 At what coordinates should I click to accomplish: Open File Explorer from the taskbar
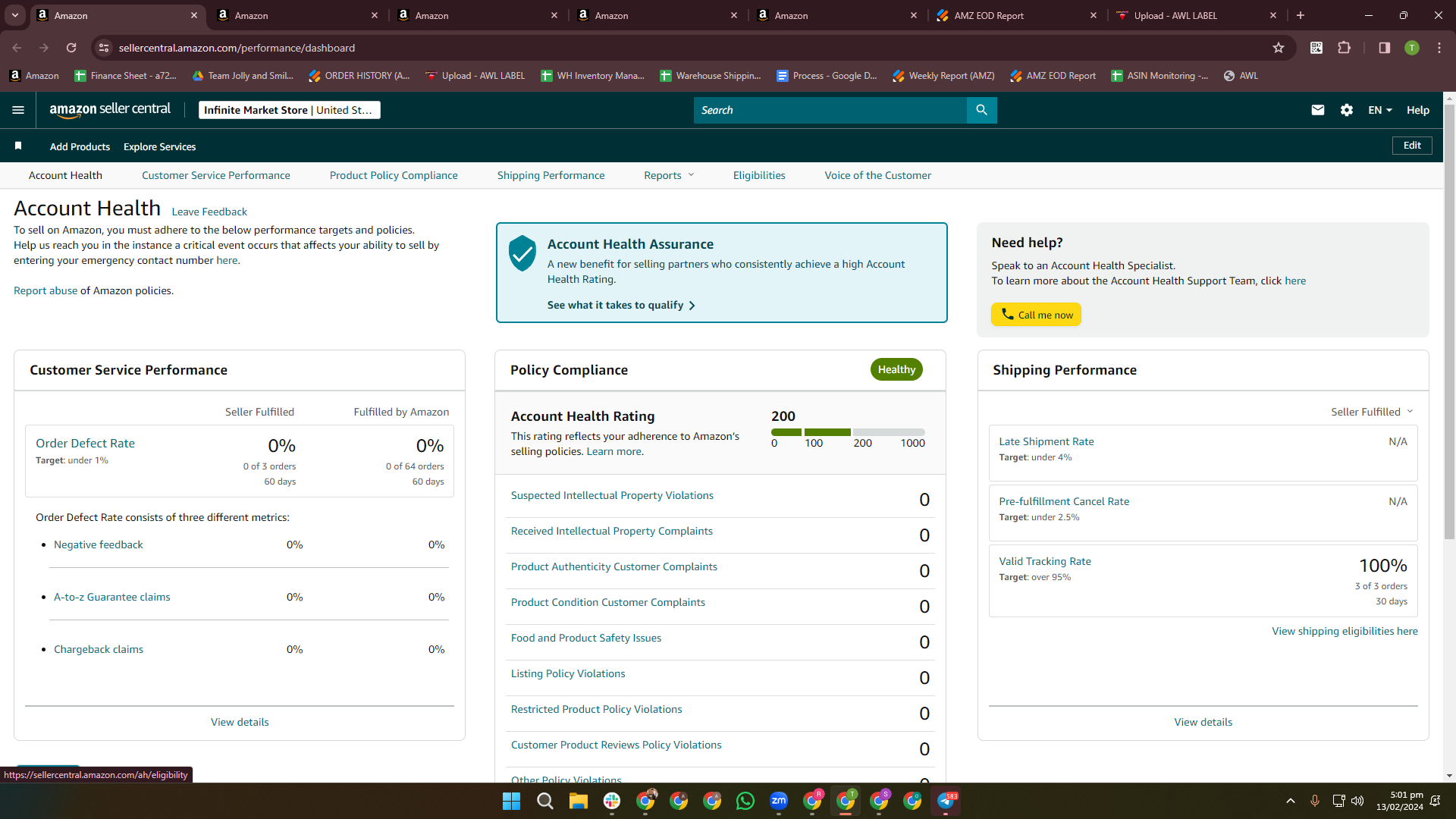point(579,801)
